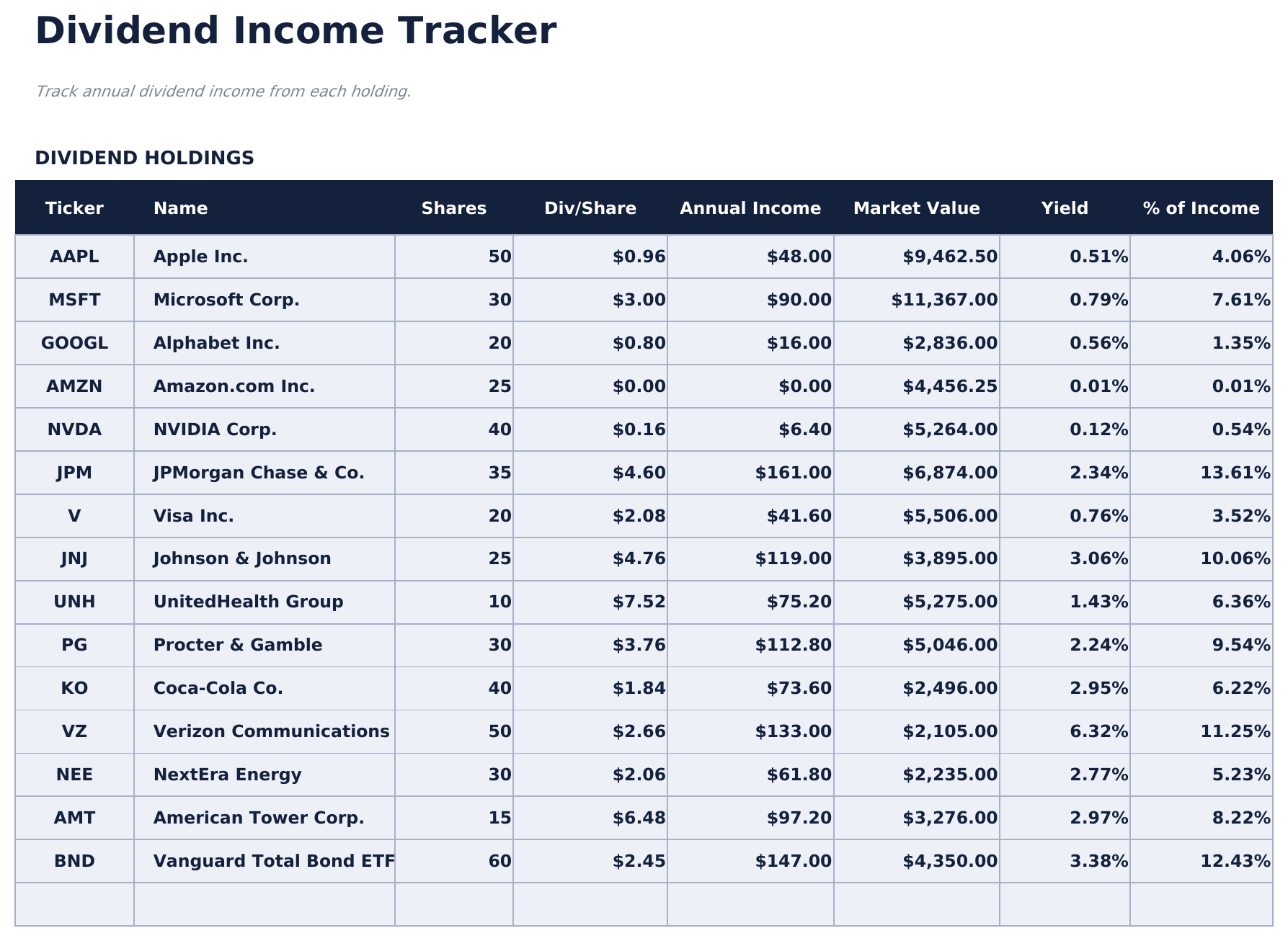Sort by the Shares column header
Image resolution: width=1288 pixels, height=941 pixels.
tap(453, 208)
